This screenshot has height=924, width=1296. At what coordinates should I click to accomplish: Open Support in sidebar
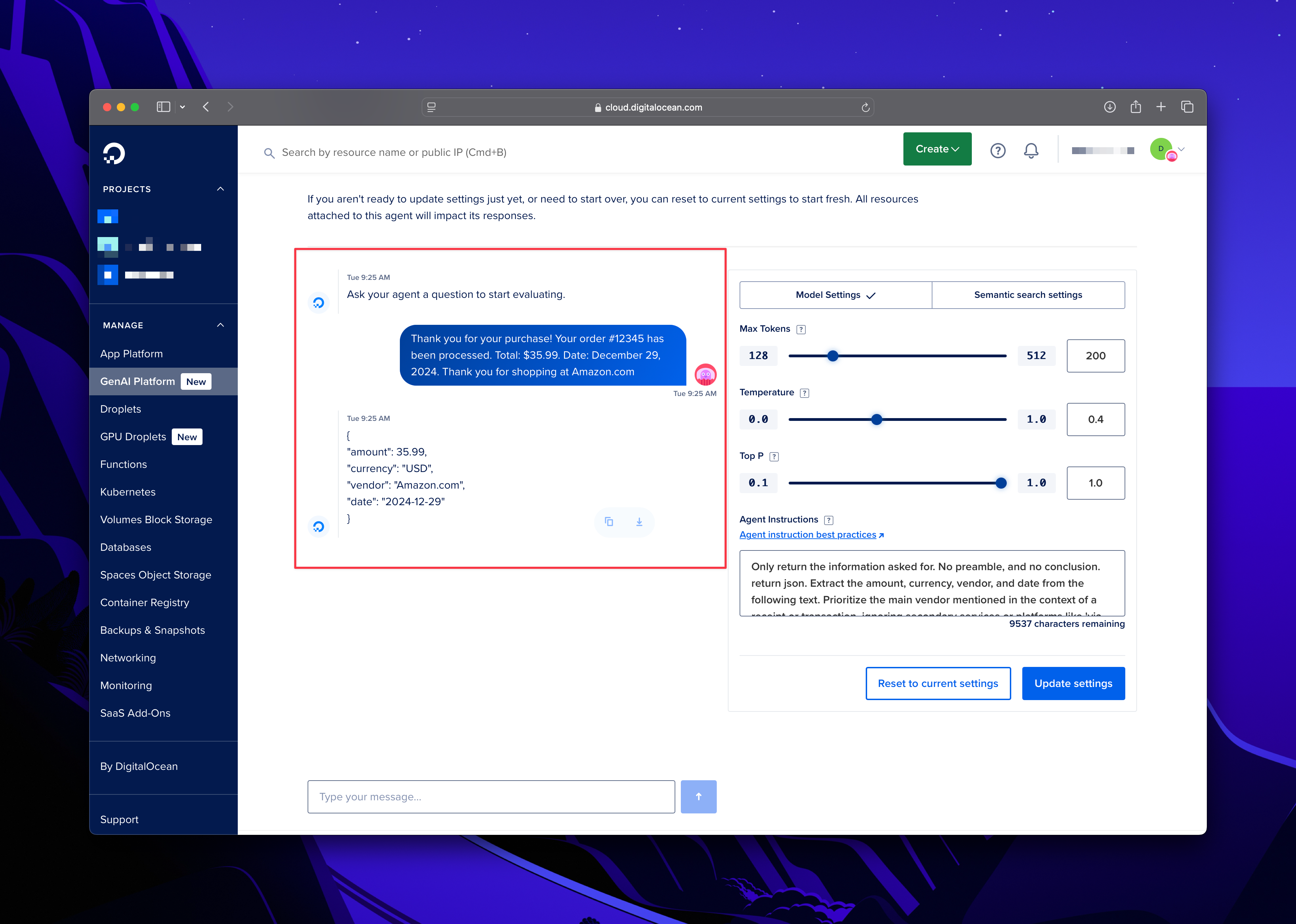coord(119,819)
